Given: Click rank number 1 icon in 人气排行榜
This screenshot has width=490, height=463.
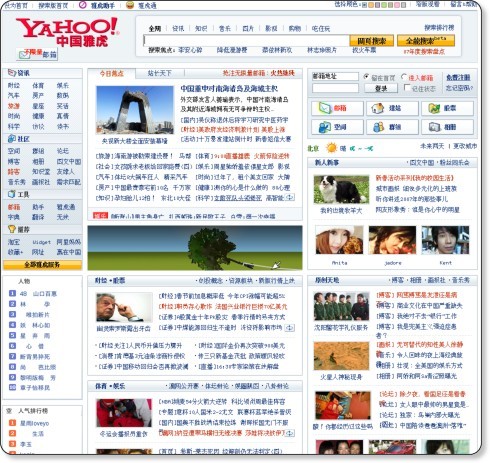Looking at the screenshot, I should point(12,423).
